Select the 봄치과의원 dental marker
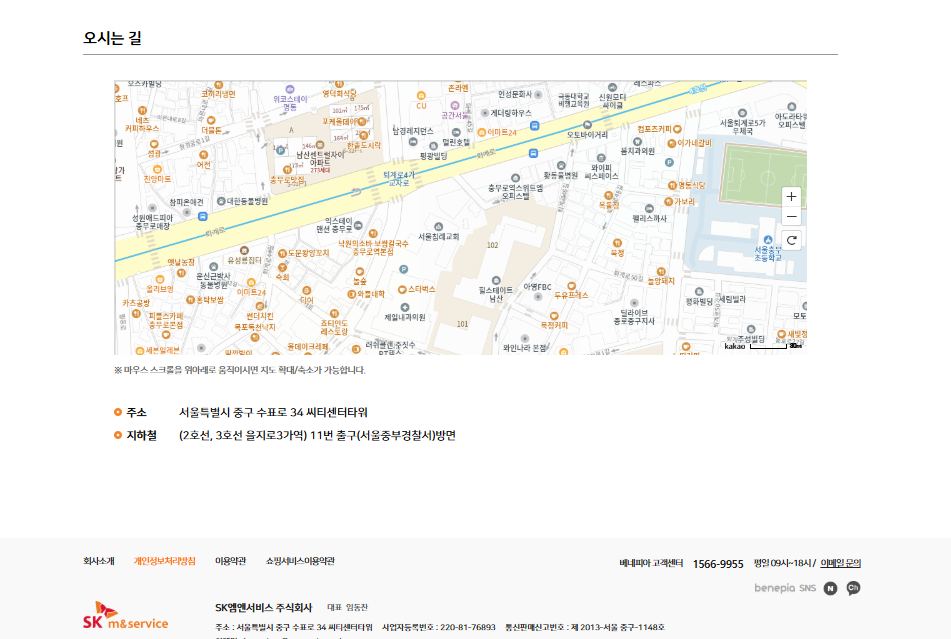The height and width of the screenshot is (639, 951). click(637, 141)
